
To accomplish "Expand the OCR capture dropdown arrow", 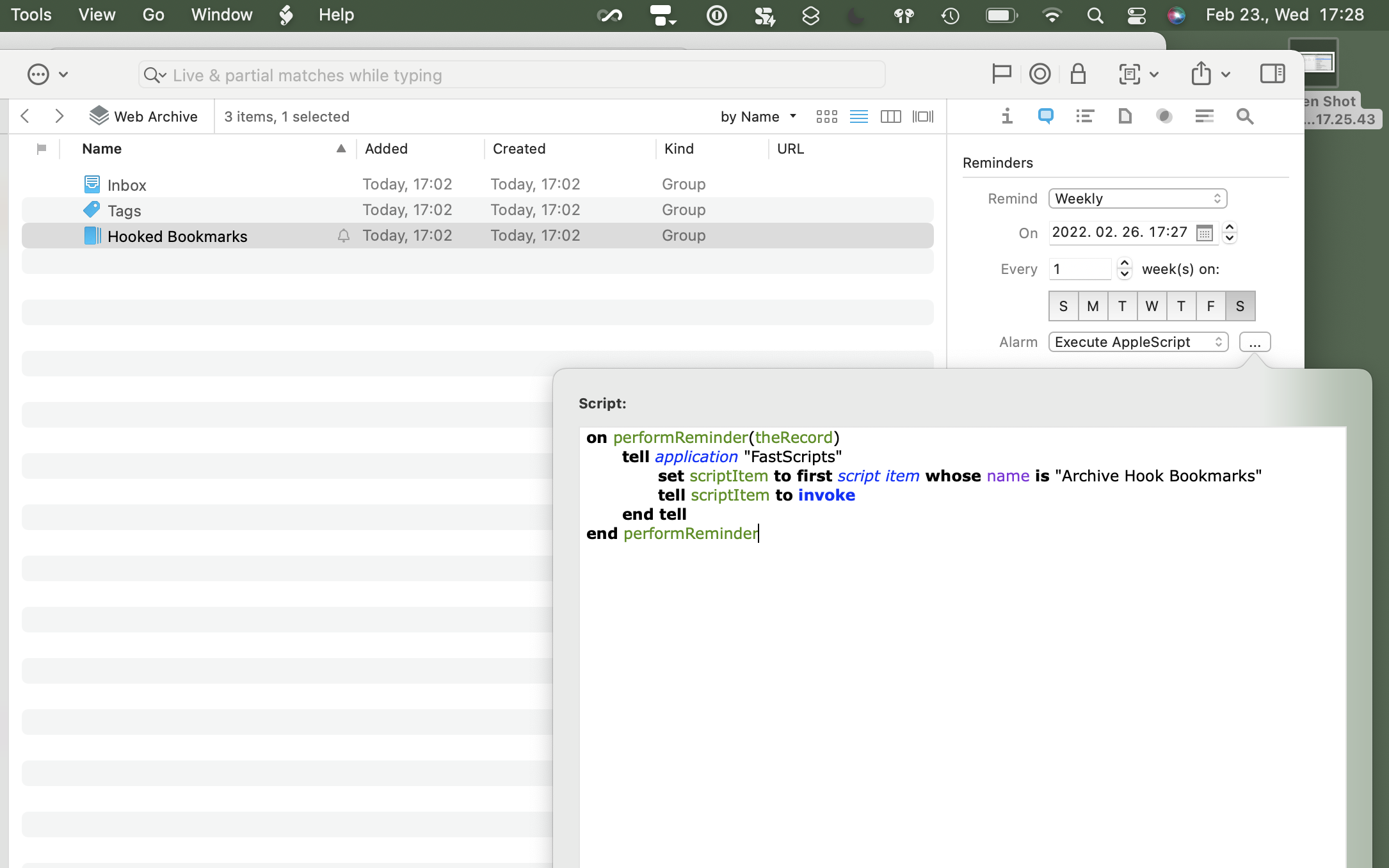I will coord(1154,74).
